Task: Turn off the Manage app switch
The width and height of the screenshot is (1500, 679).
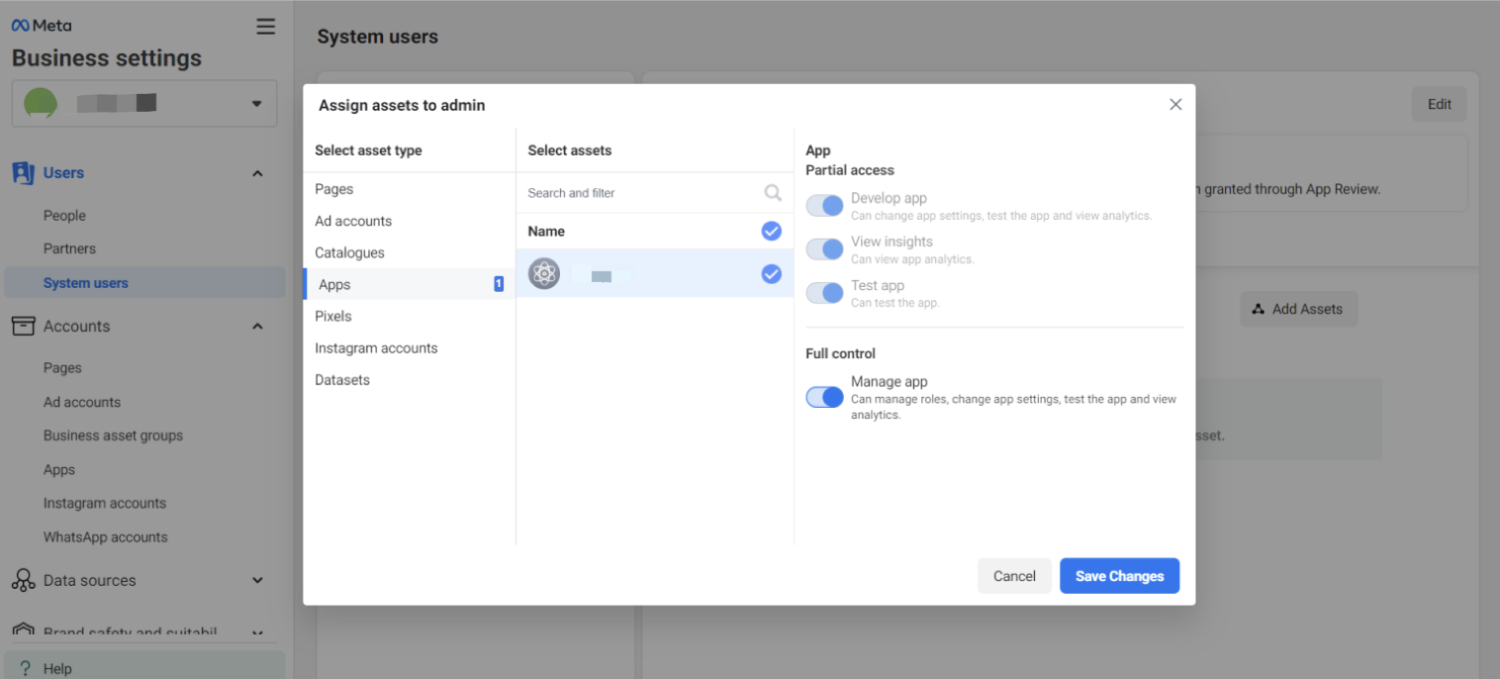Action: 825,397
